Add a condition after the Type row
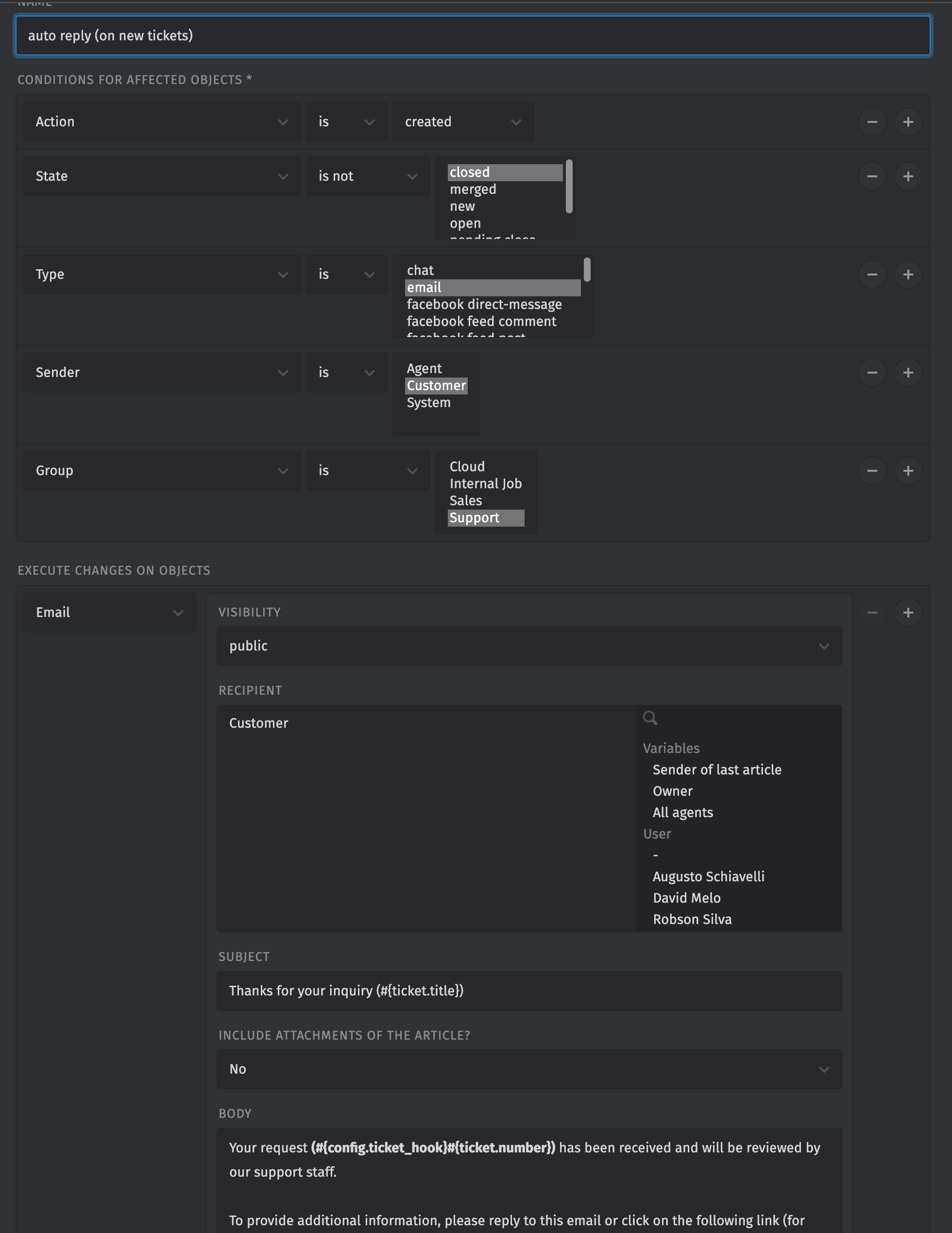The width and height of the screenshot is (952, 1233). [x=908, y=274]
